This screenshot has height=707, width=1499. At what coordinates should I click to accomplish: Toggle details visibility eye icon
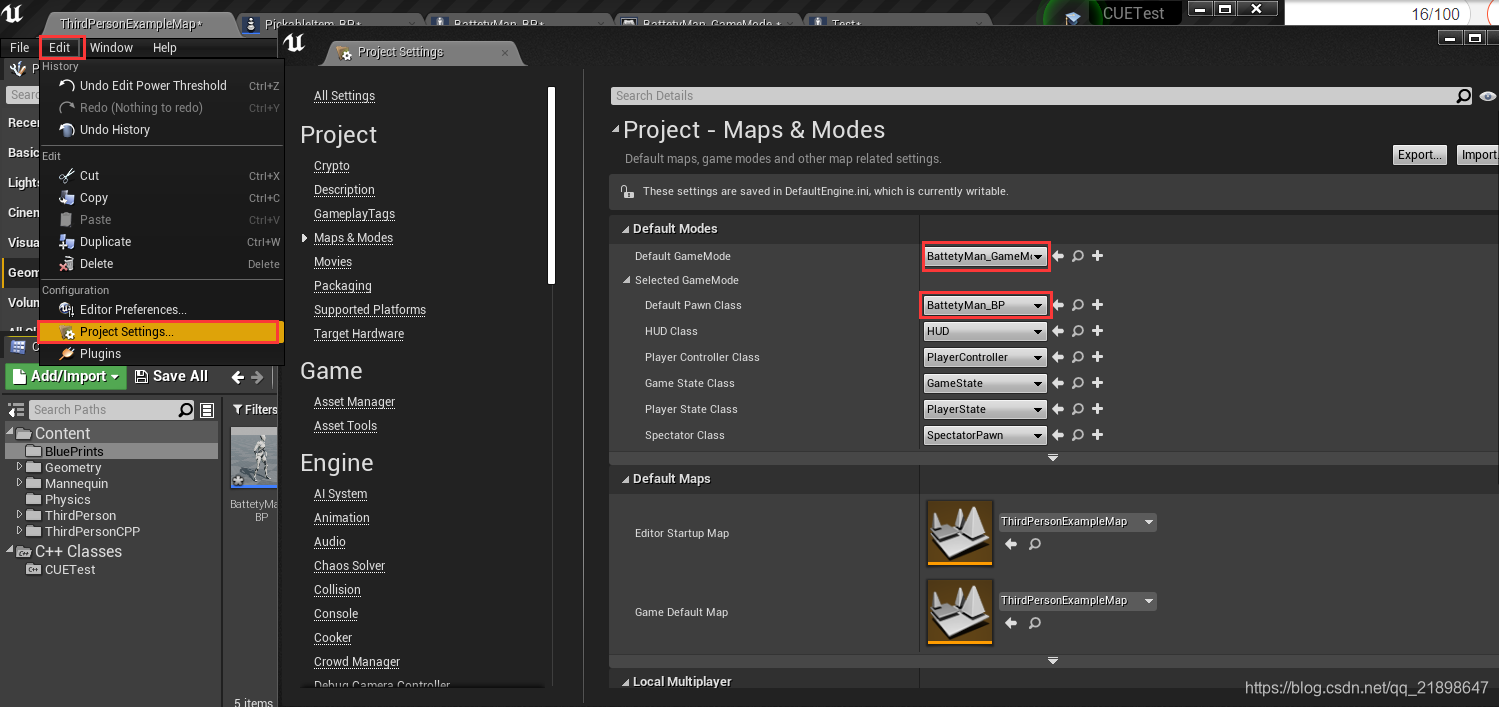[x=1488, y=96]
